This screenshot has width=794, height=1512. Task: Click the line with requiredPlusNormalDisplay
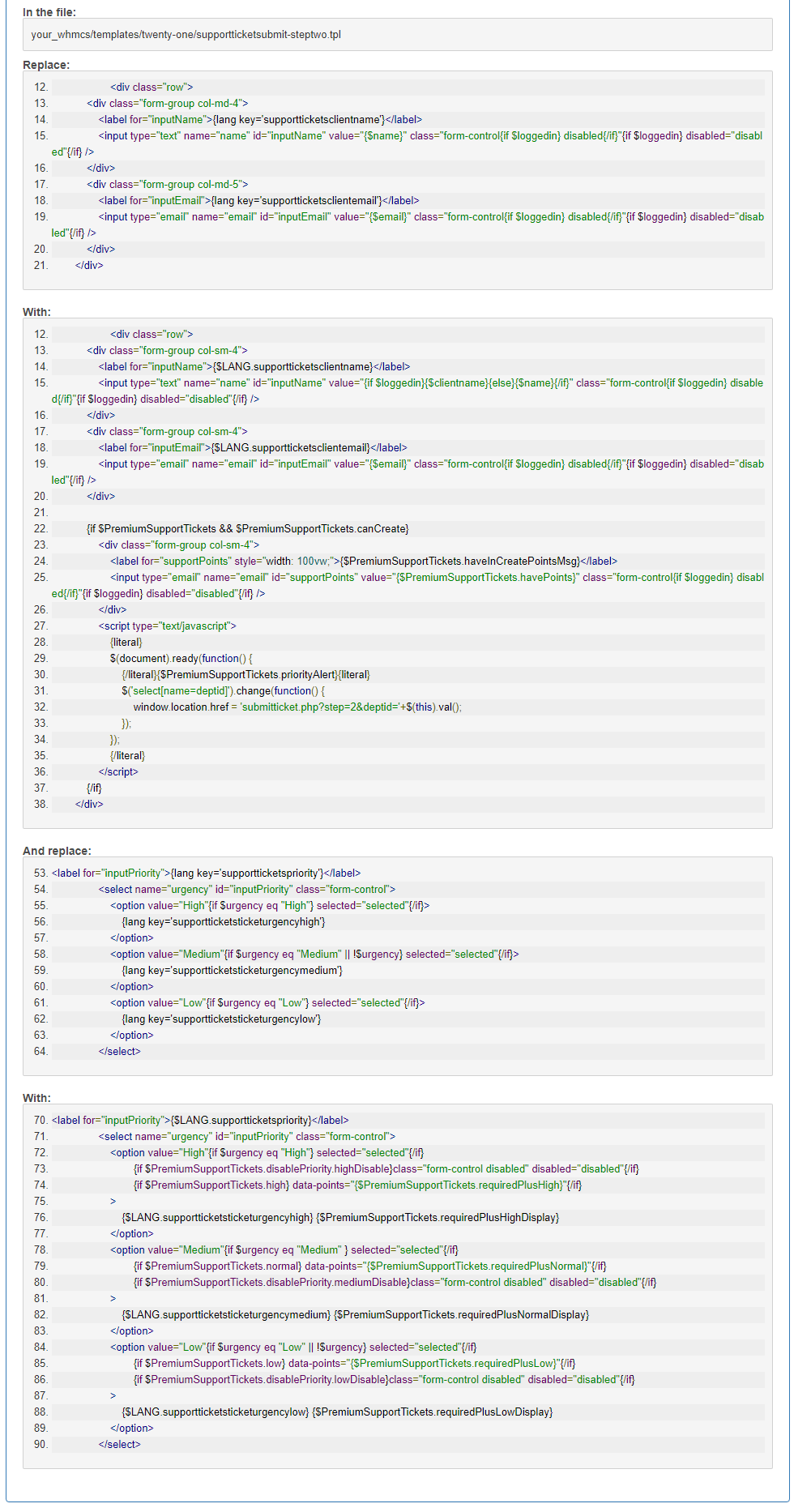click(356, 1314)
